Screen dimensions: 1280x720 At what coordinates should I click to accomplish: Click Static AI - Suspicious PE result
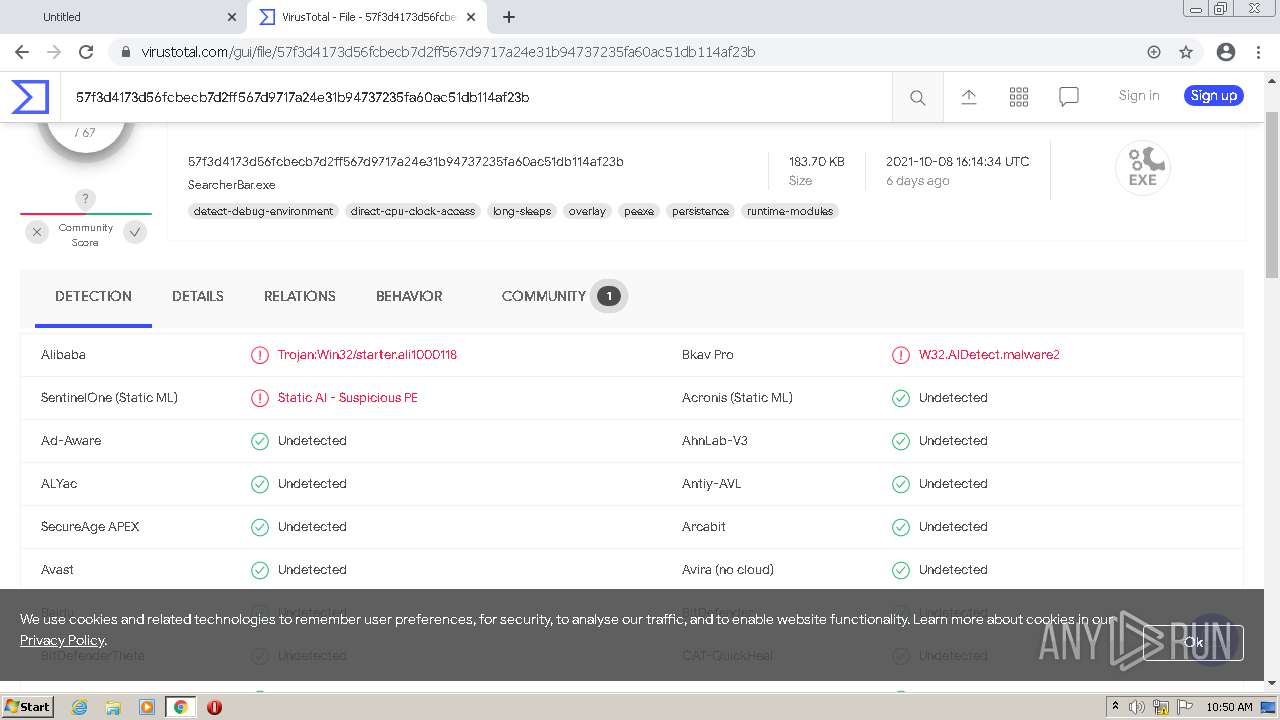348,398
